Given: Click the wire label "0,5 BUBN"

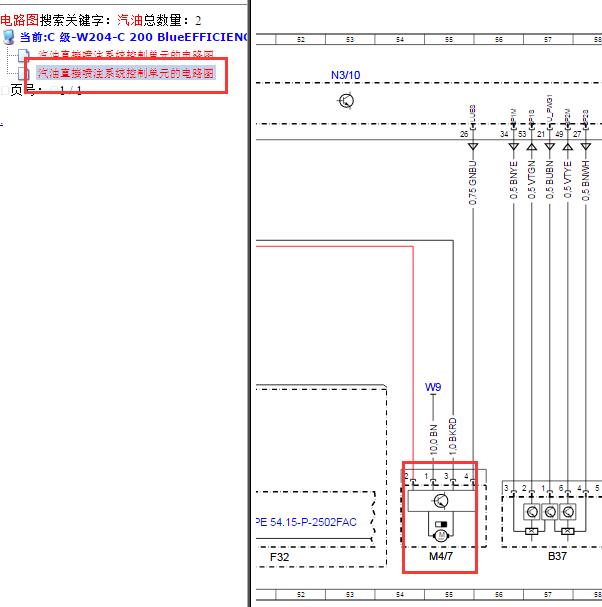Looking at the screenshot, I should click(x=550, y=180).
